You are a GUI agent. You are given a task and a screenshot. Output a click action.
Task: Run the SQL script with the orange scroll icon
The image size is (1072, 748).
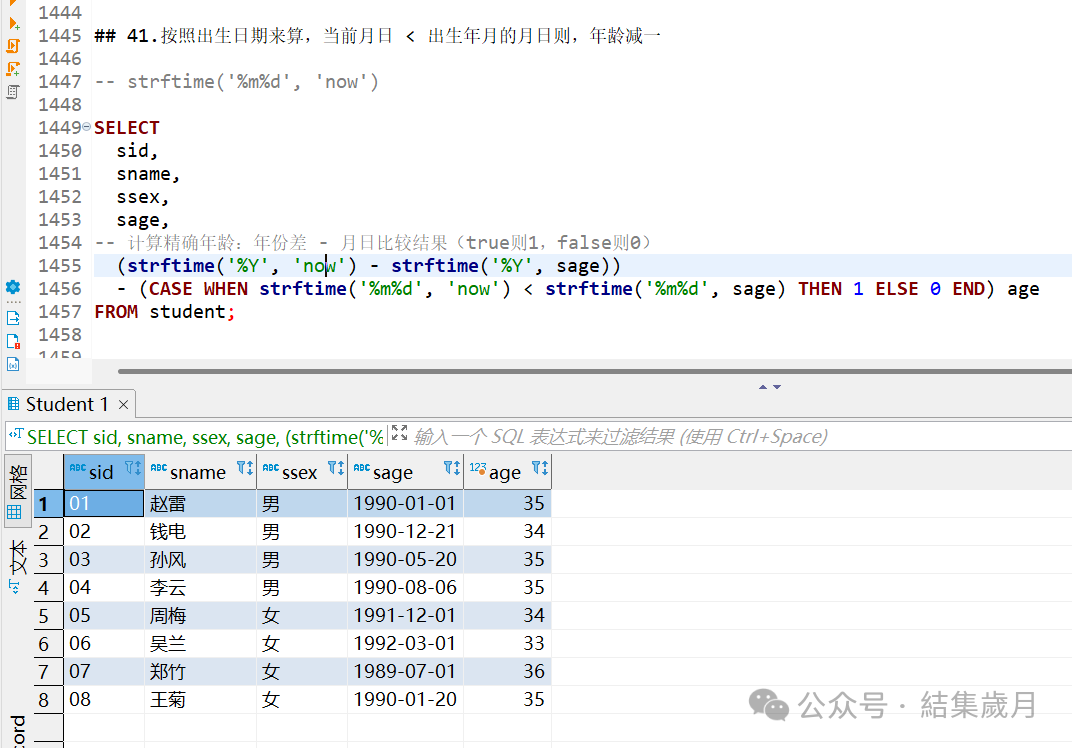pyautogui.click(x=13, y=46)
